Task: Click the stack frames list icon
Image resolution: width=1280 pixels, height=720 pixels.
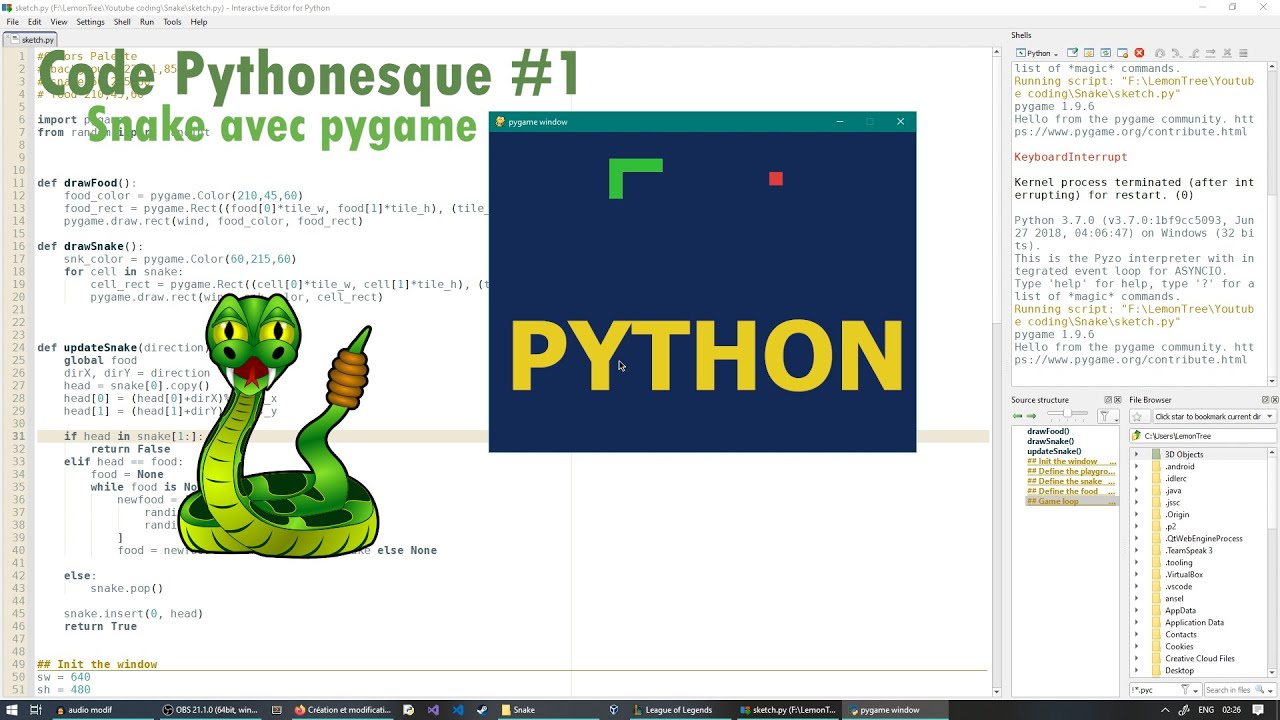Action: pos(1243,53)
